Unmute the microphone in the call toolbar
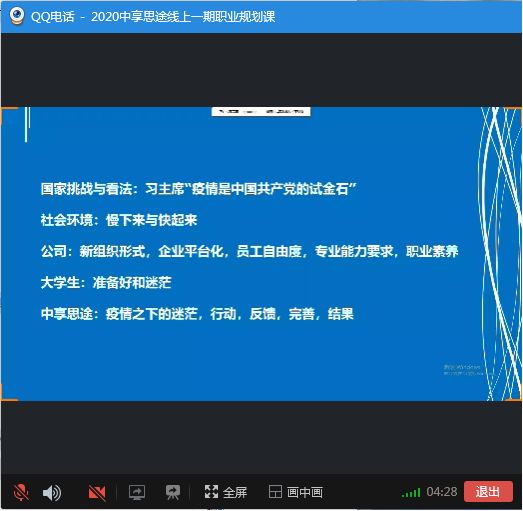Image resolution: width=523 pixels, height=511 pixels. point(21,492)
